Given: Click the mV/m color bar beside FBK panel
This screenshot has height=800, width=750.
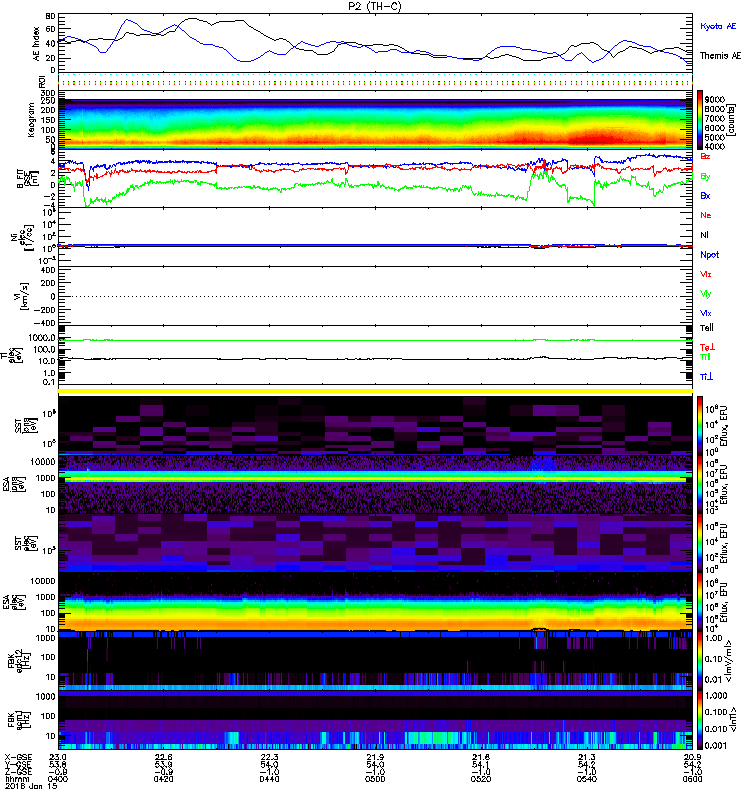Looking at the screenshot, I should point(700,660).
